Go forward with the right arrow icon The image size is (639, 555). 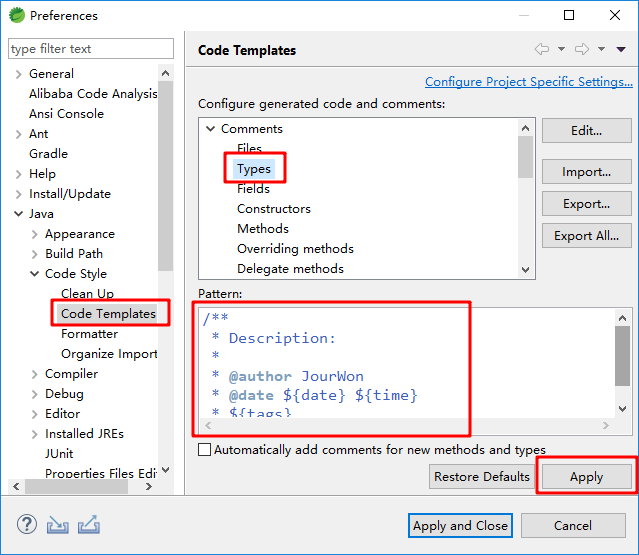coord(582,49)
